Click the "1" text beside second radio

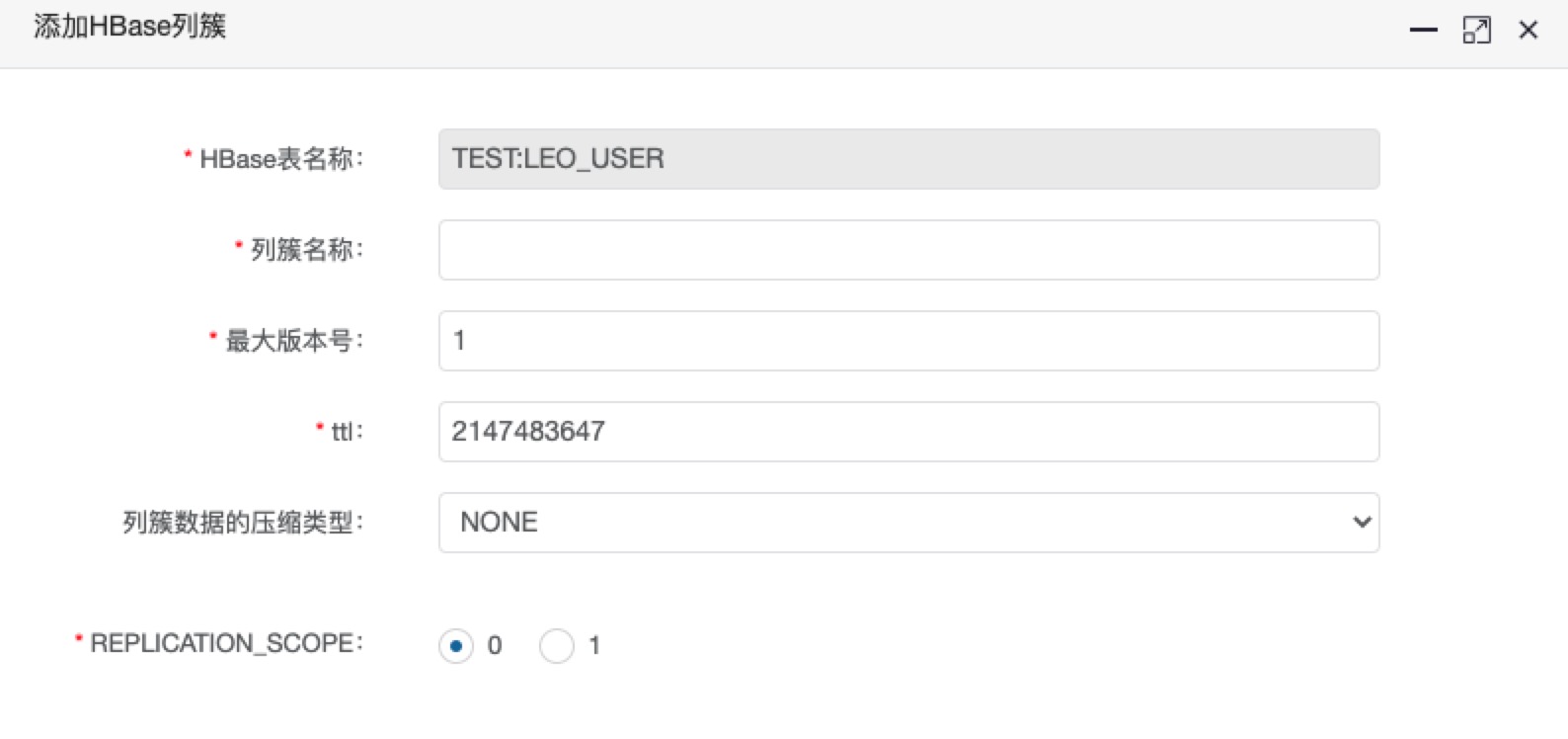click(594, 646)
